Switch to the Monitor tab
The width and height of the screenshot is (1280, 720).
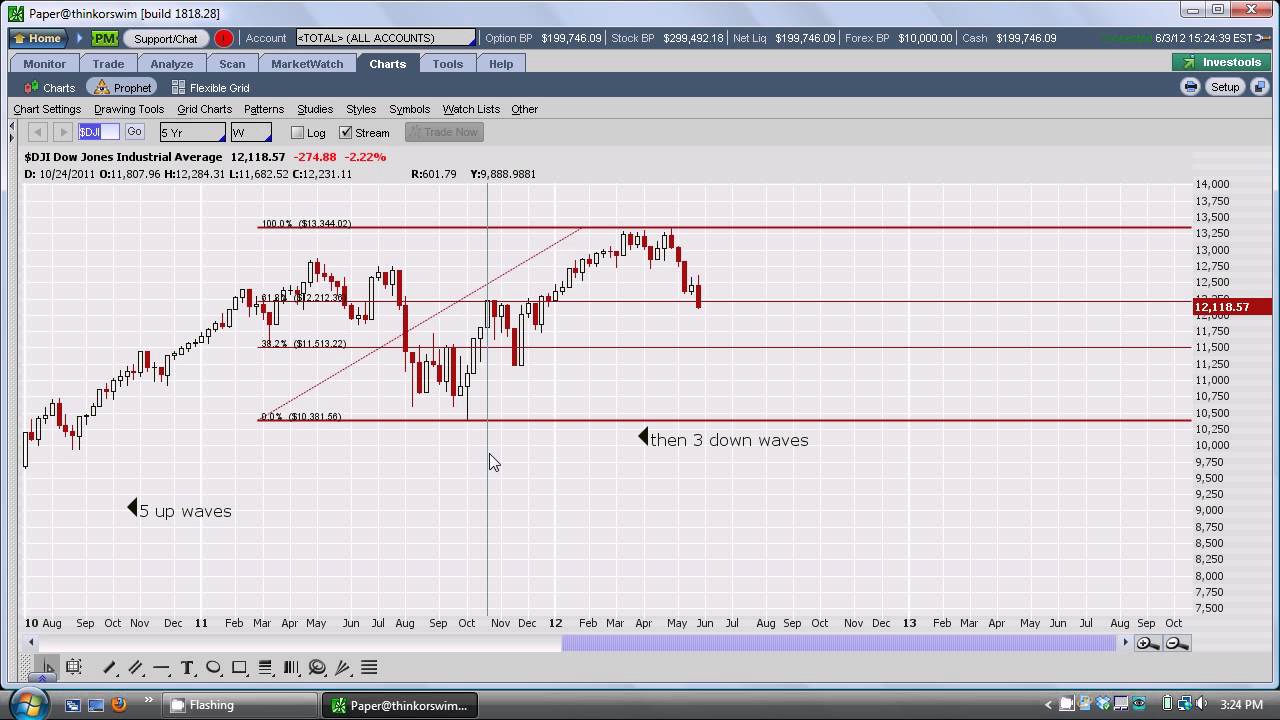pyautogui.click(x=45, y=63)
